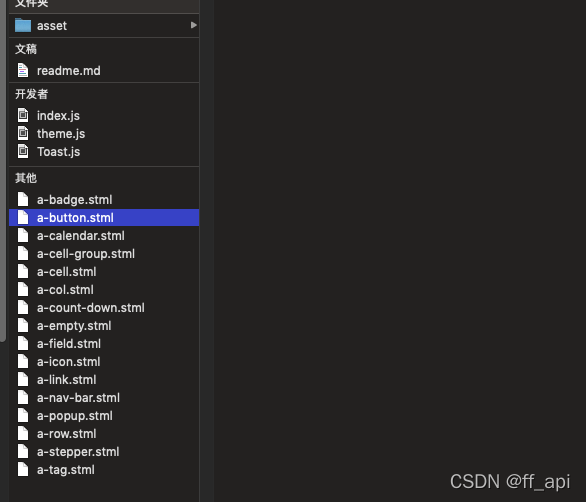Image resolution: width=586 pixels, height=502 pixels.
Task: Click the readme.md document icon
Action: [23, 70]
